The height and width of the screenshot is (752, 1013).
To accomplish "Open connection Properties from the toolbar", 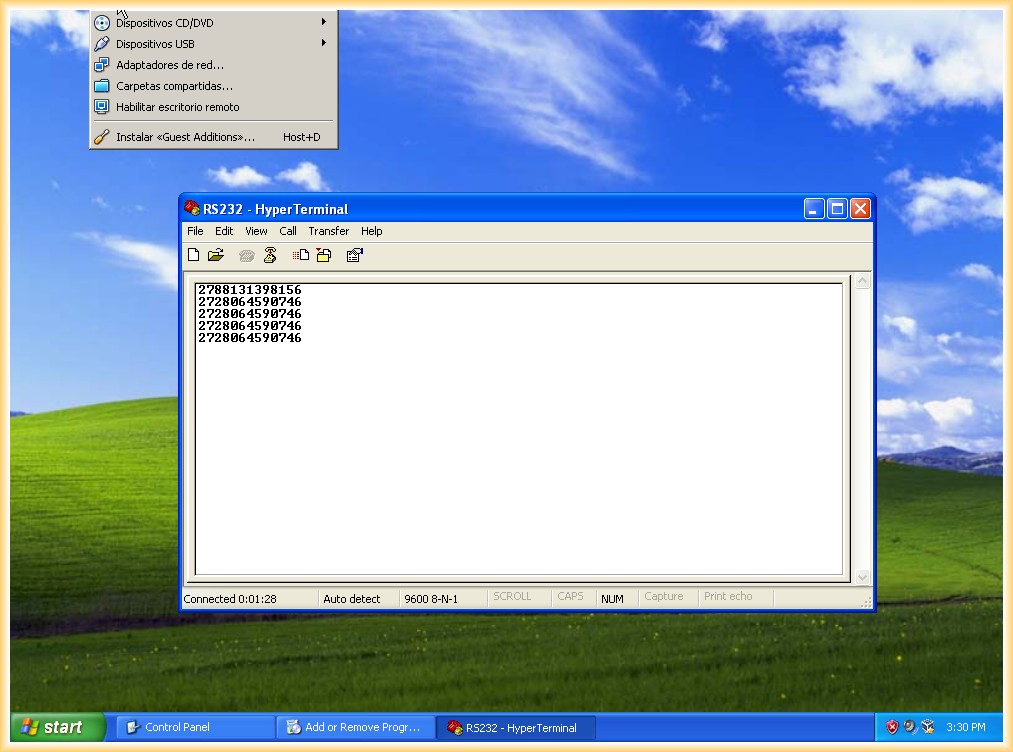I will (354, 255).
